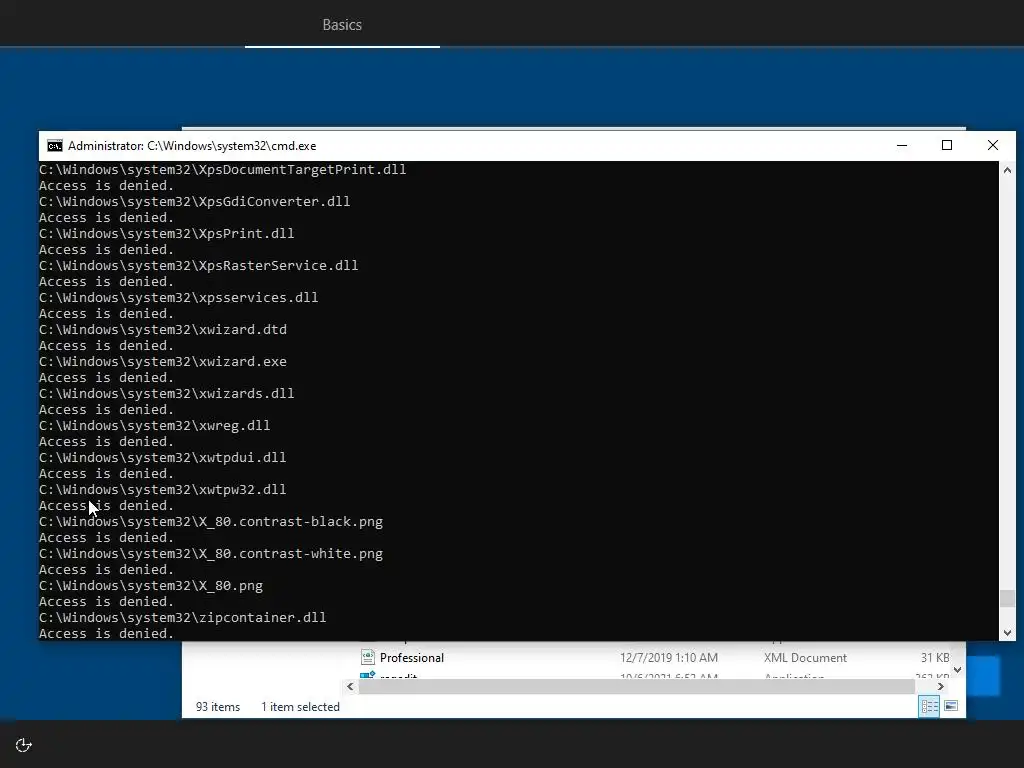Click the XpsDocumentTargetPrint.dll output line
The height and width of the screenshot is (768, 1024).
tap(222, 170)
